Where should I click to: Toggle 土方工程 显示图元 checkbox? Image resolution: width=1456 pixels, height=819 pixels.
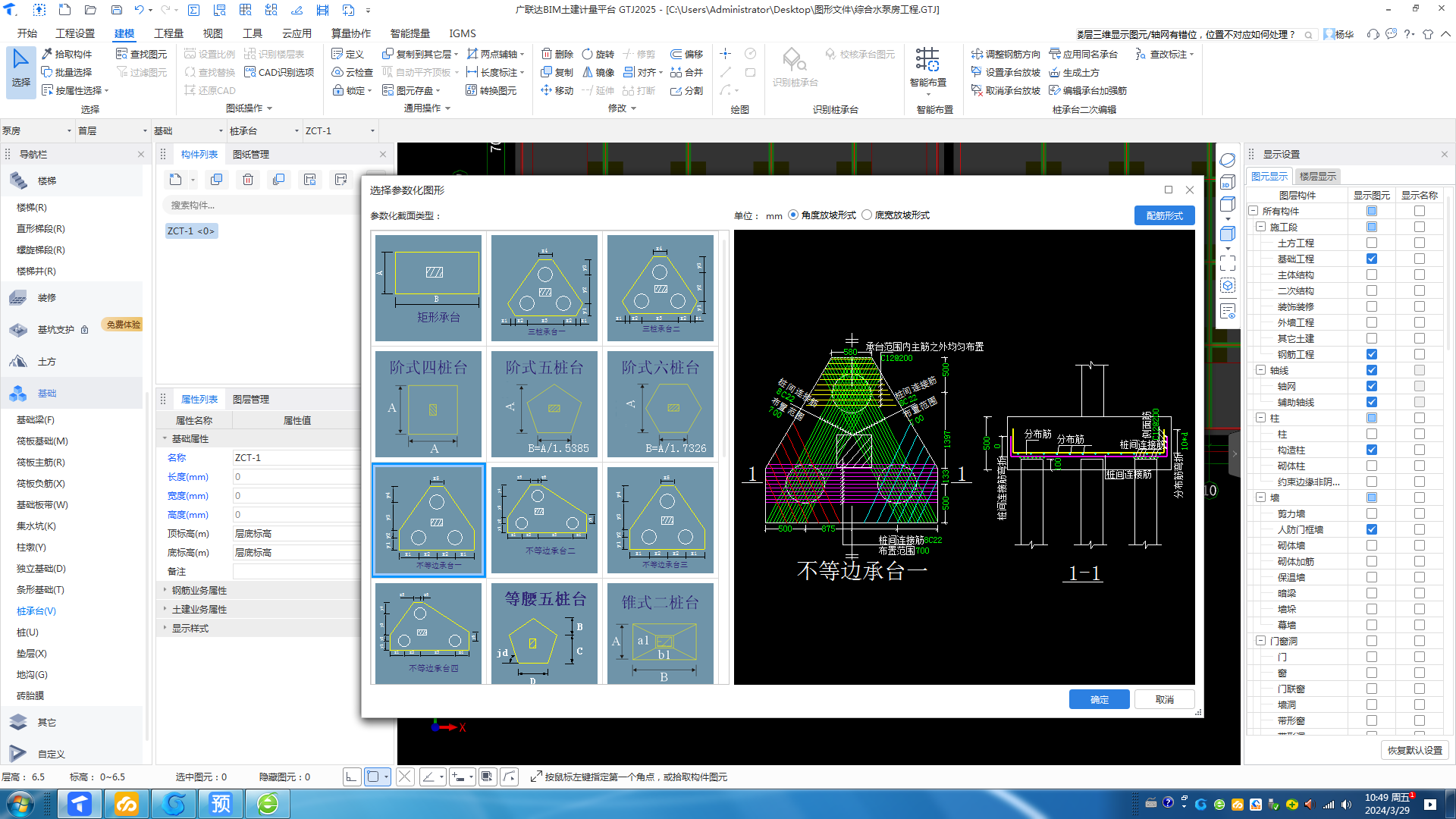pyautogui.click(x=1372, y=243)
